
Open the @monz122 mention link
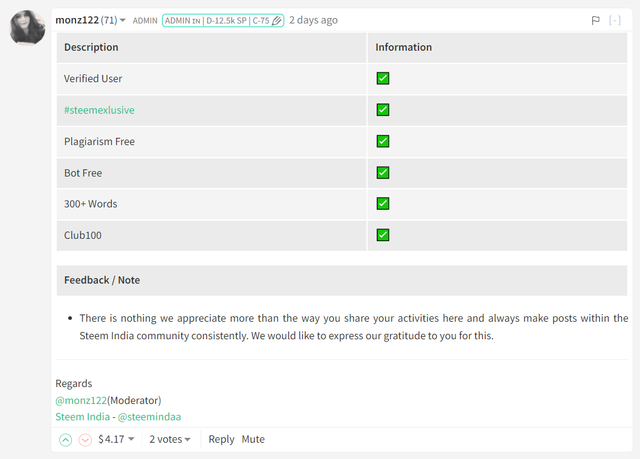tap(81, 400)
